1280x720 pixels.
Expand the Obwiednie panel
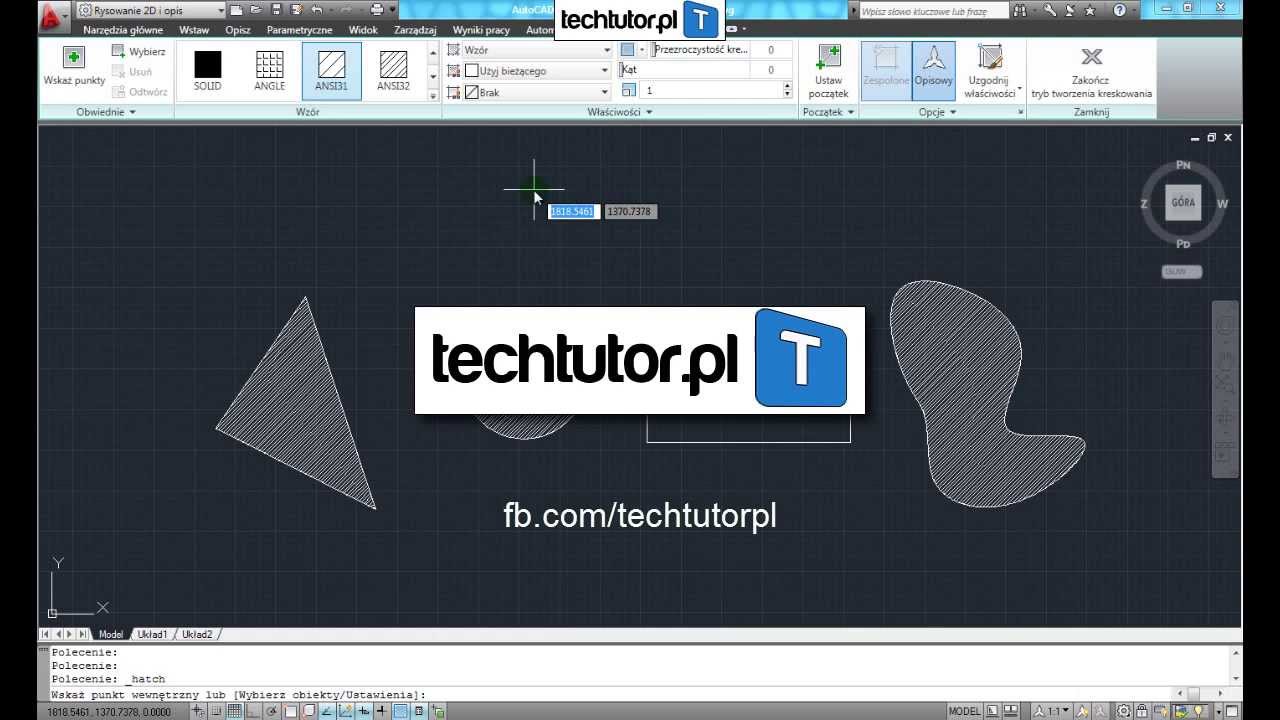[x=106, y=112]
